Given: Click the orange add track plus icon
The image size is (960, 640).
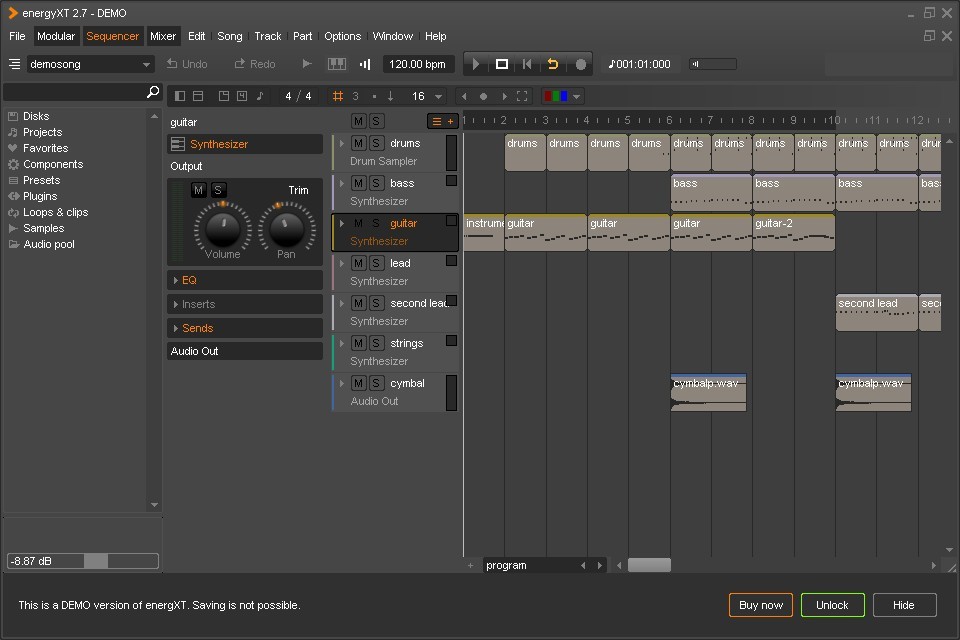Looking at the screenshot, I should 451,121.
